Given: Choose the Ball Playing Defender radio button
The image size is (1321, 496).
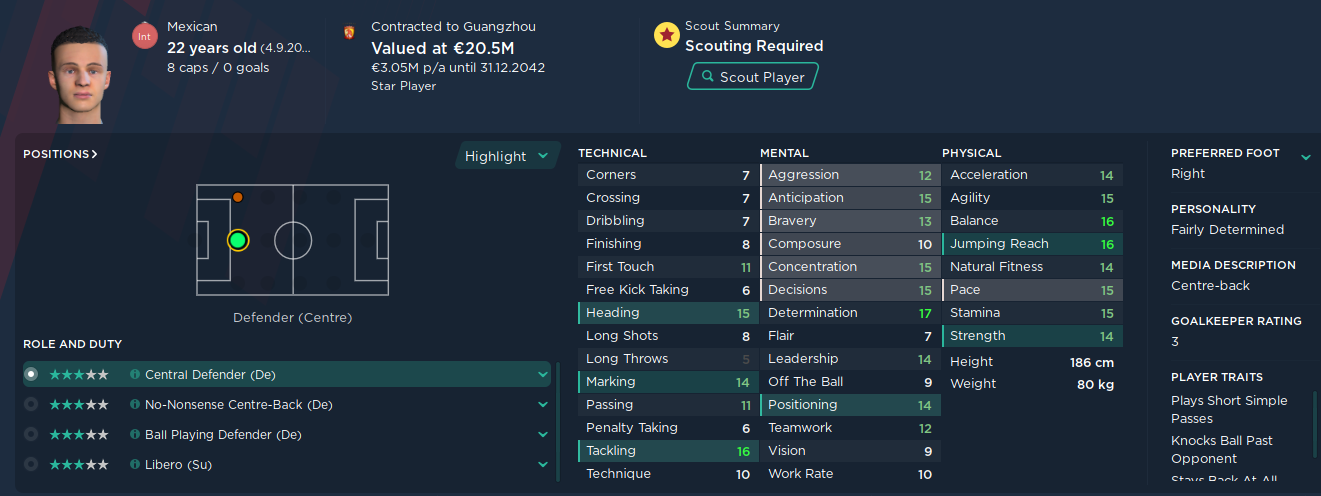Looking at the screenshot, I should [31, 435].
